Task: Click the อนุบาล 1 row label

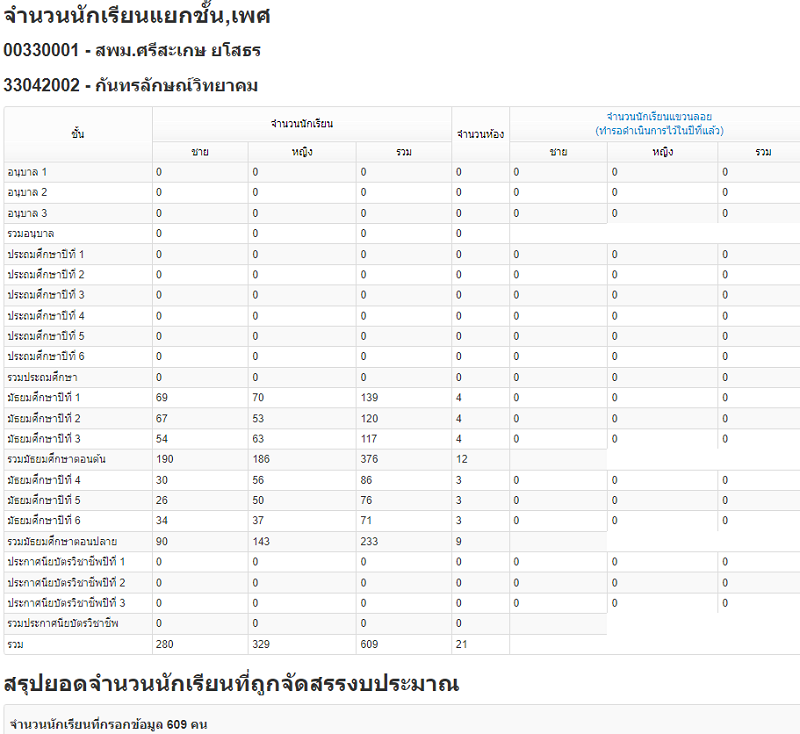Action: tap(28, 172)
